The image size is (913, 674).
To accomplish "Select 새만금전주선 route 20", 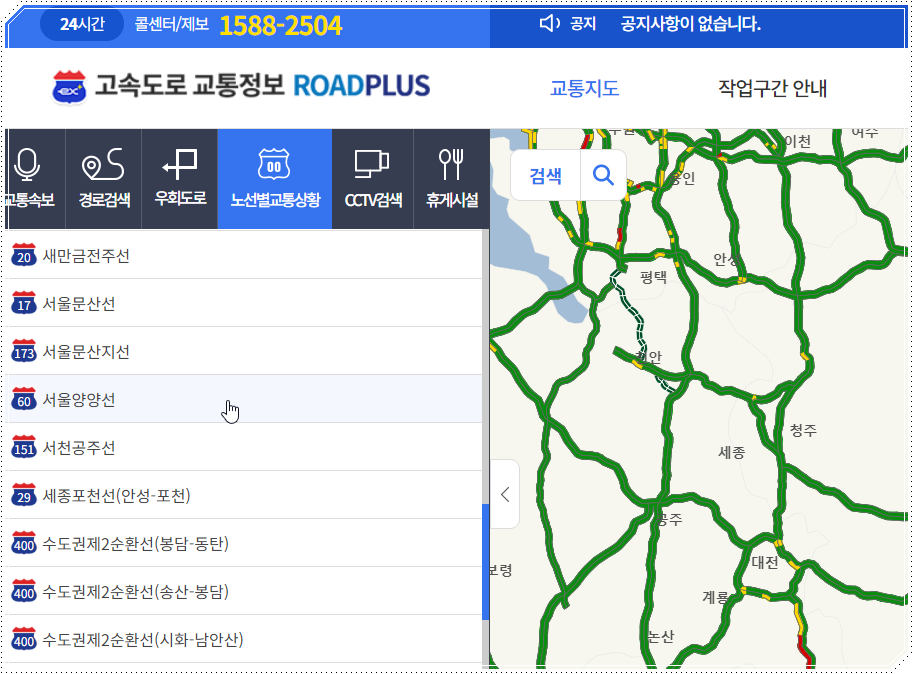I will pyautogui.click(x=86, y=256).
